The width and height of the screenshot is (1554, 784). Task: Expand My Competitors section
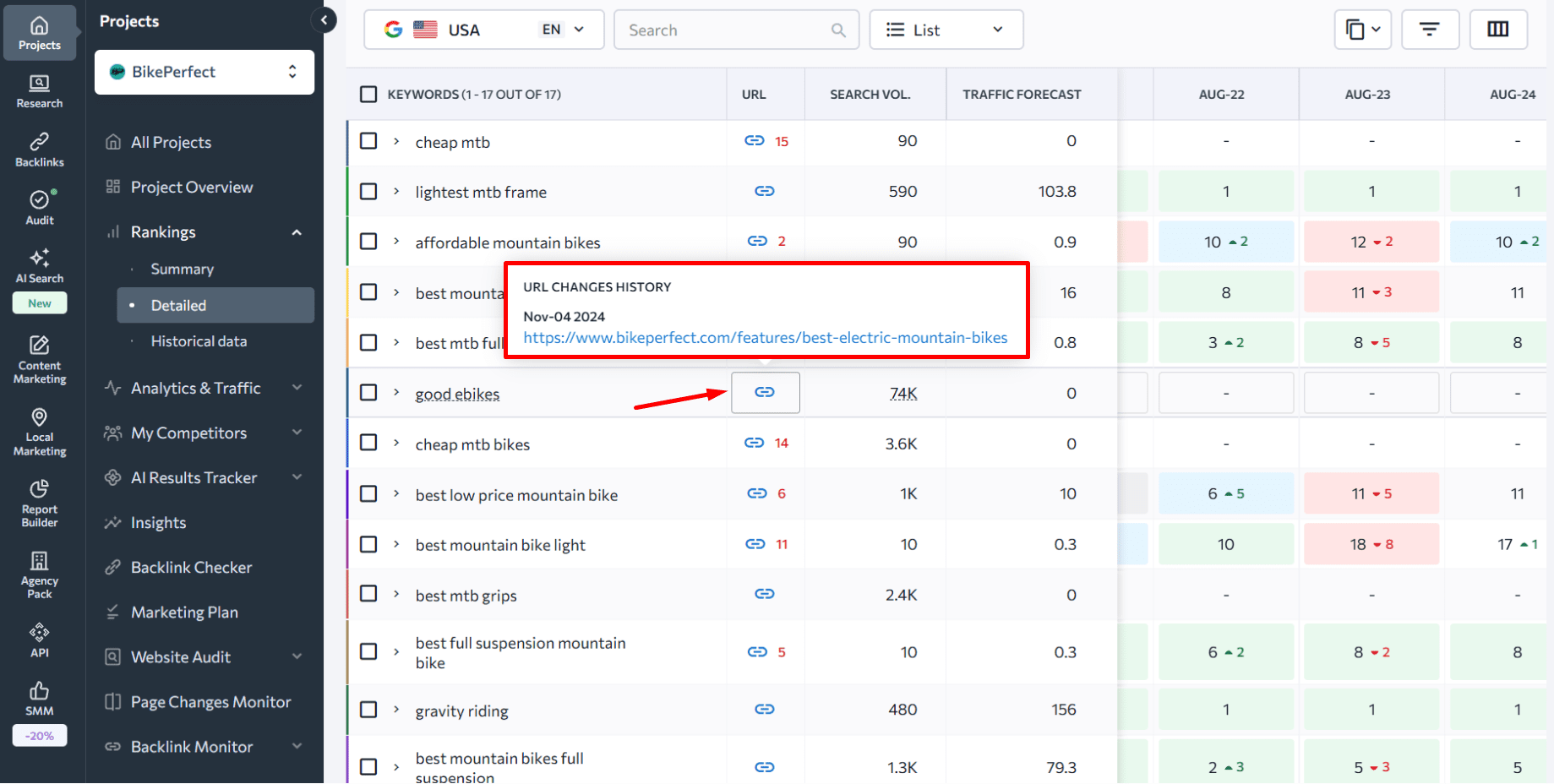[x=297, y=433]
